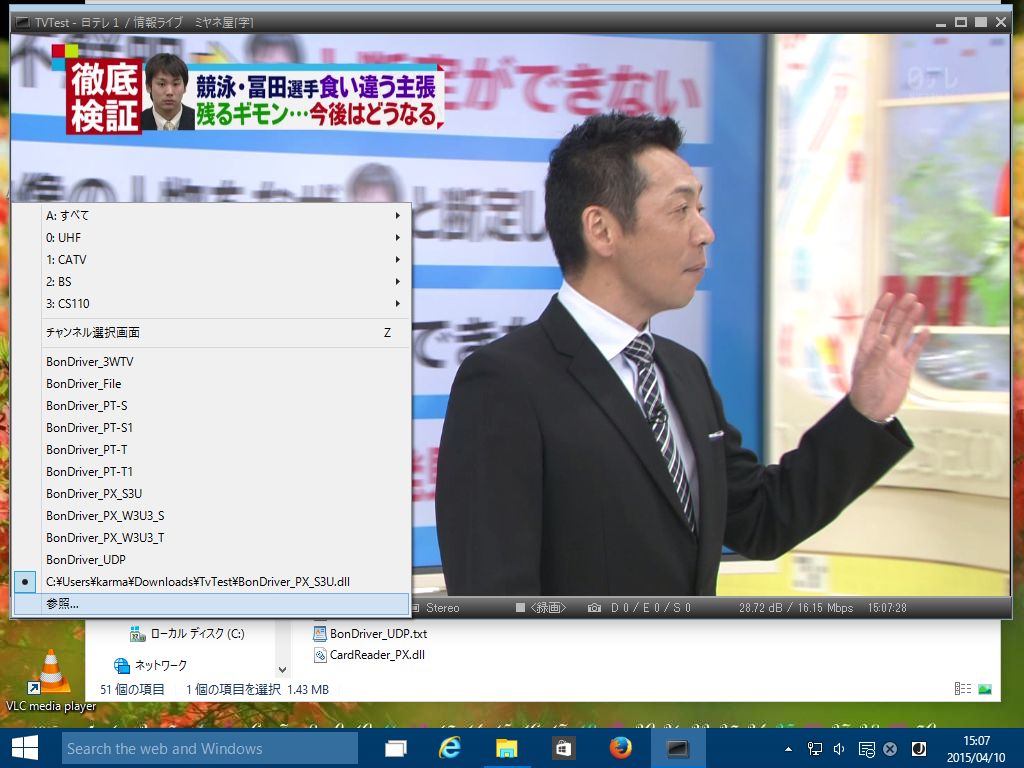Image resolution: width=1024 pixels, height=768 pixels.
Task: Click the camera capture icon in status bar
Action: [594, 608]
